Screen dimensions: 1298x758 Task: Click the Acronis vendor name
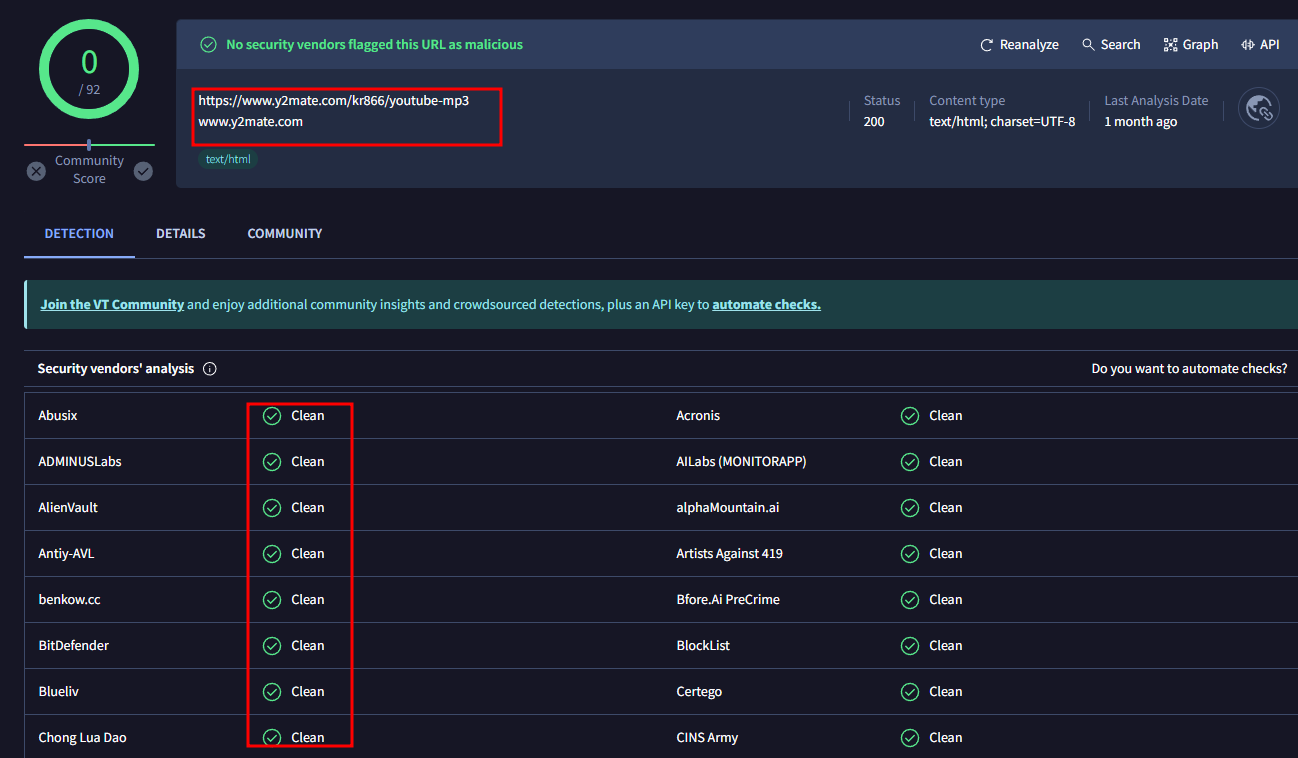[698, 415]
